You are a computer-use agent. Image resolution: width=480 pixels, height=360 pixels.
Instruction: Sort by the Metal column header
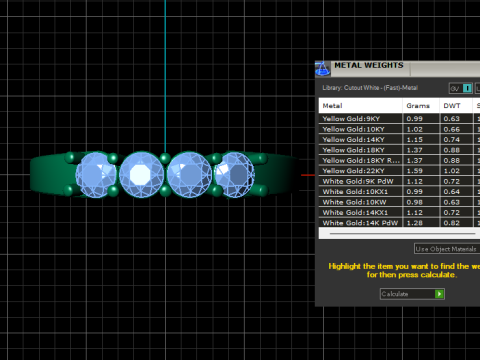(x=360, y=106)
